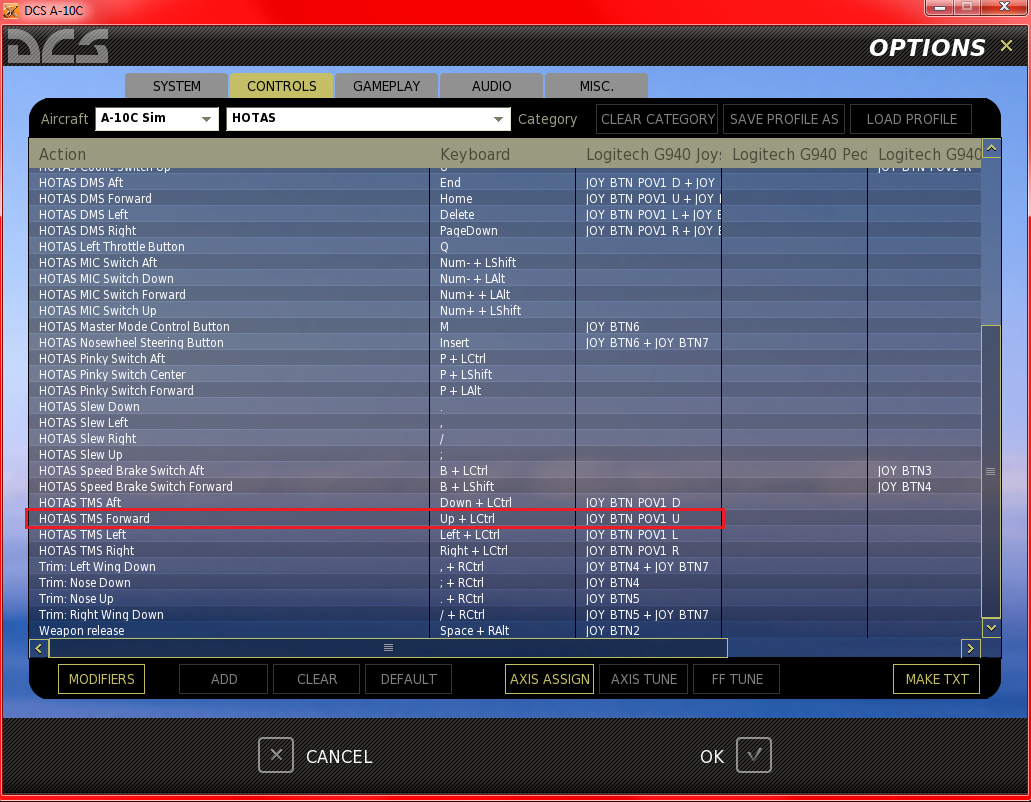Select the HOTAS Master Mode Control Button row
1031x802 pixels.
[x=506, y=327]
